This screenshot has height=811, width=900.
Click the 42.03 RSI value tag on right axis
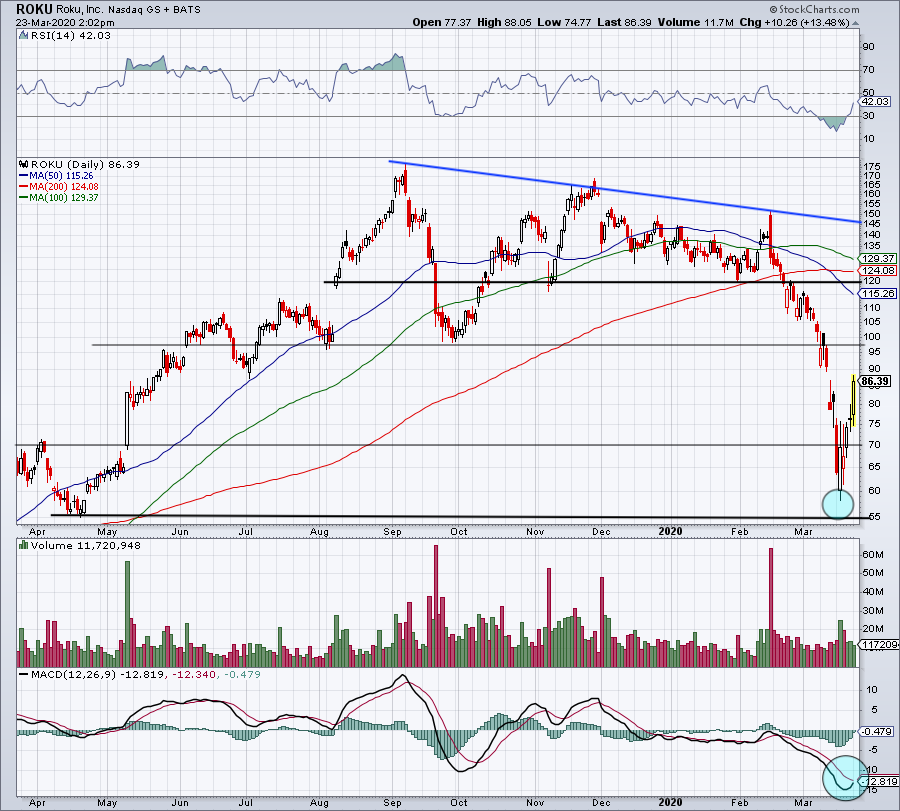pyautogui.click(x=876, y=102)
